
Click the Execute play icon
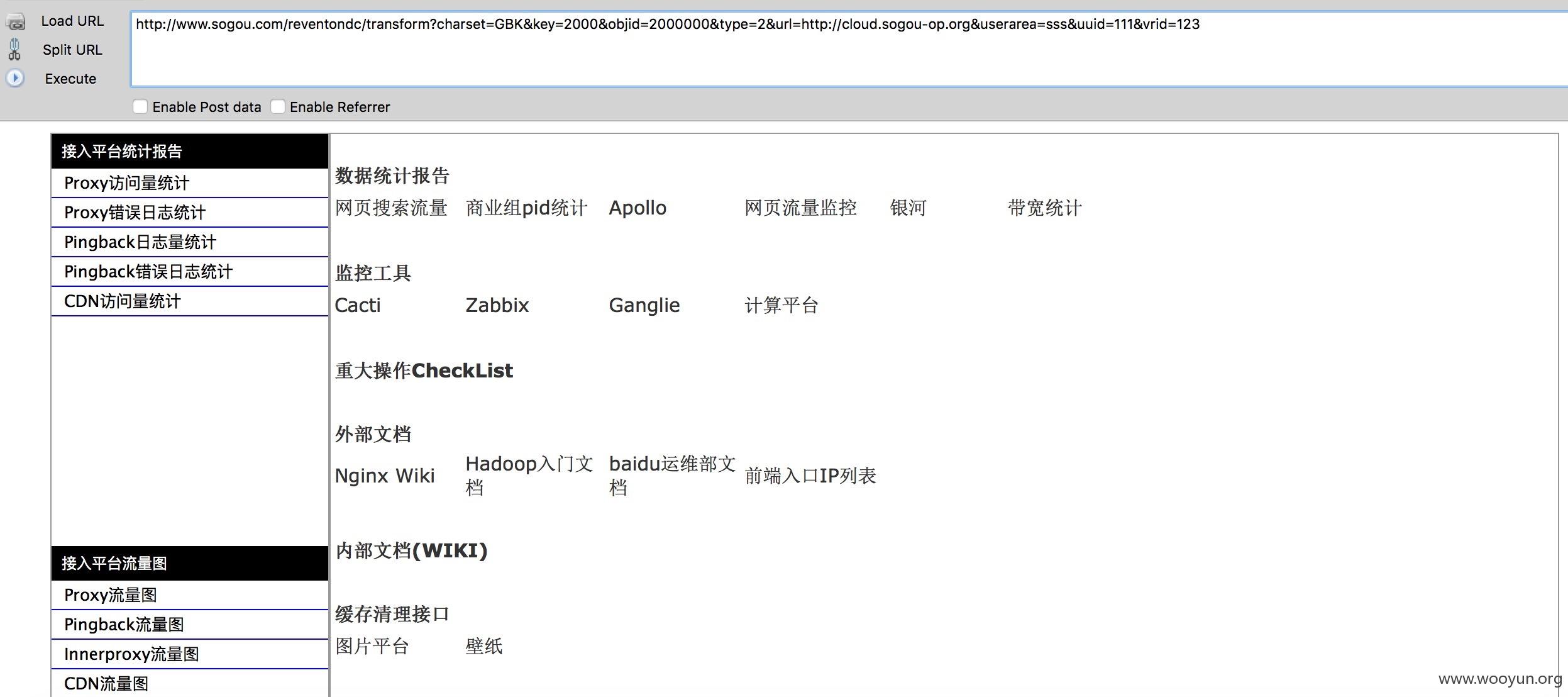[15, 78]
